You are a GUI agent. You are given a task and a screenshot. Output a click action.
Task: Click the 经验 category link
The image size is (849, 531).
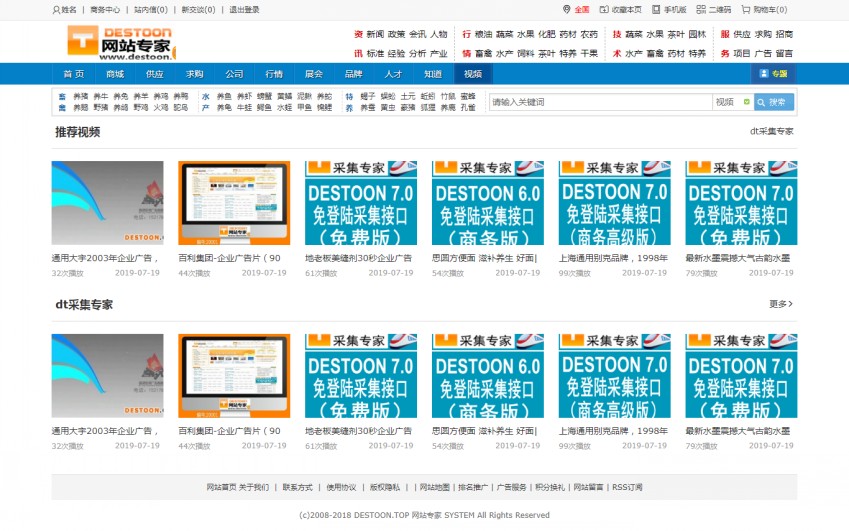(x=396, y=54)
